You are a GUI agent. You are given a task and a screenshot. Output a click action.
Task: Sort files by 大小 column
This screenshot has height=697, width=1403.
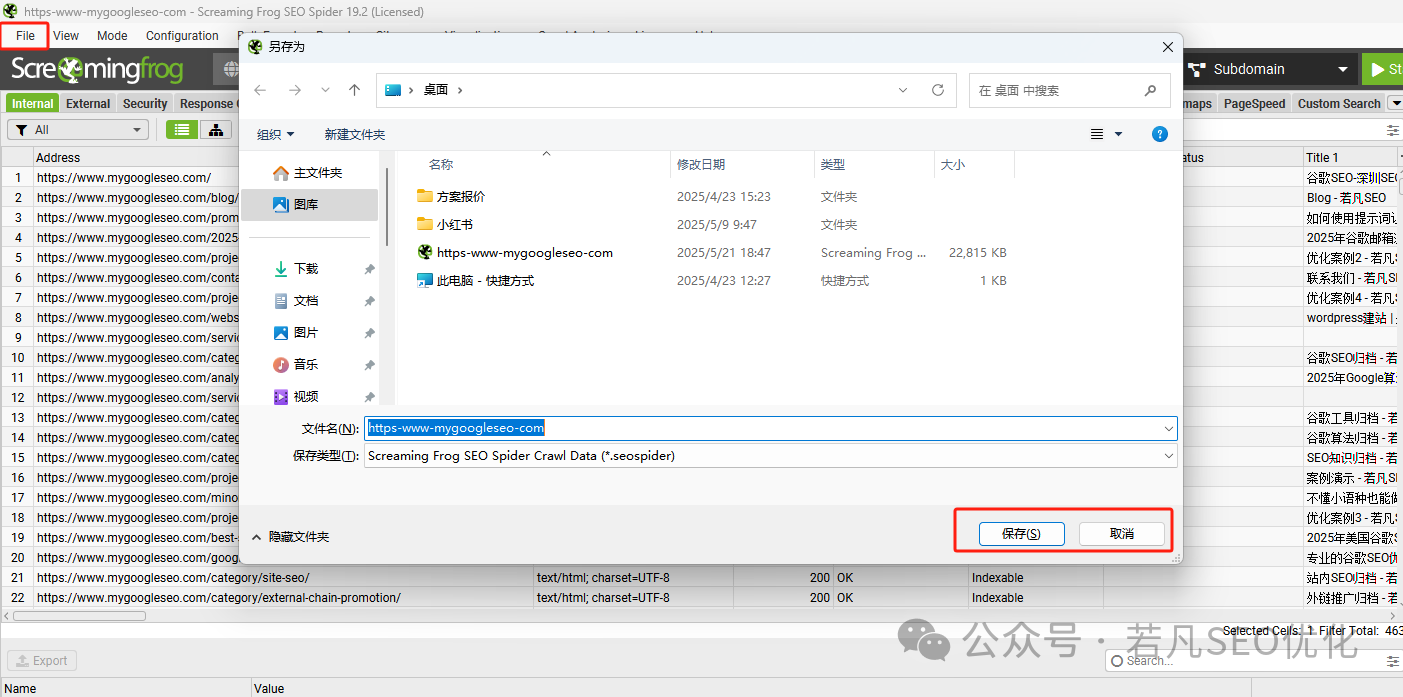pos(953,165)
